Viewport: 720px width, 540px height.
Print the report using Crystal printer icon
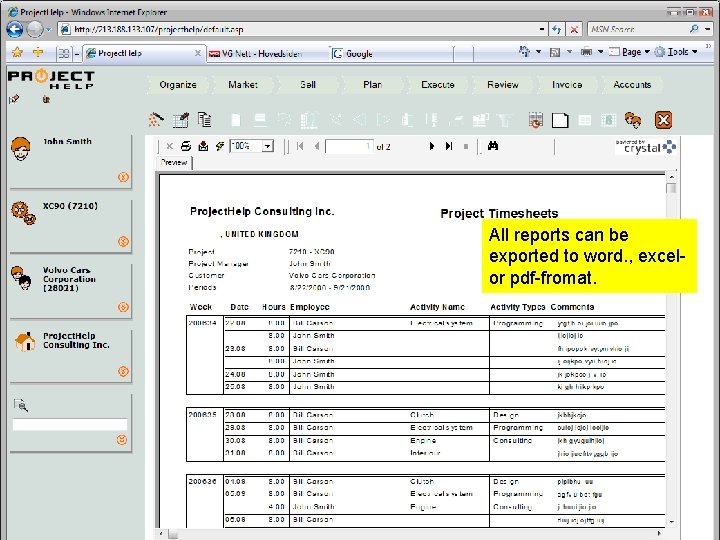tap(186, 146)
